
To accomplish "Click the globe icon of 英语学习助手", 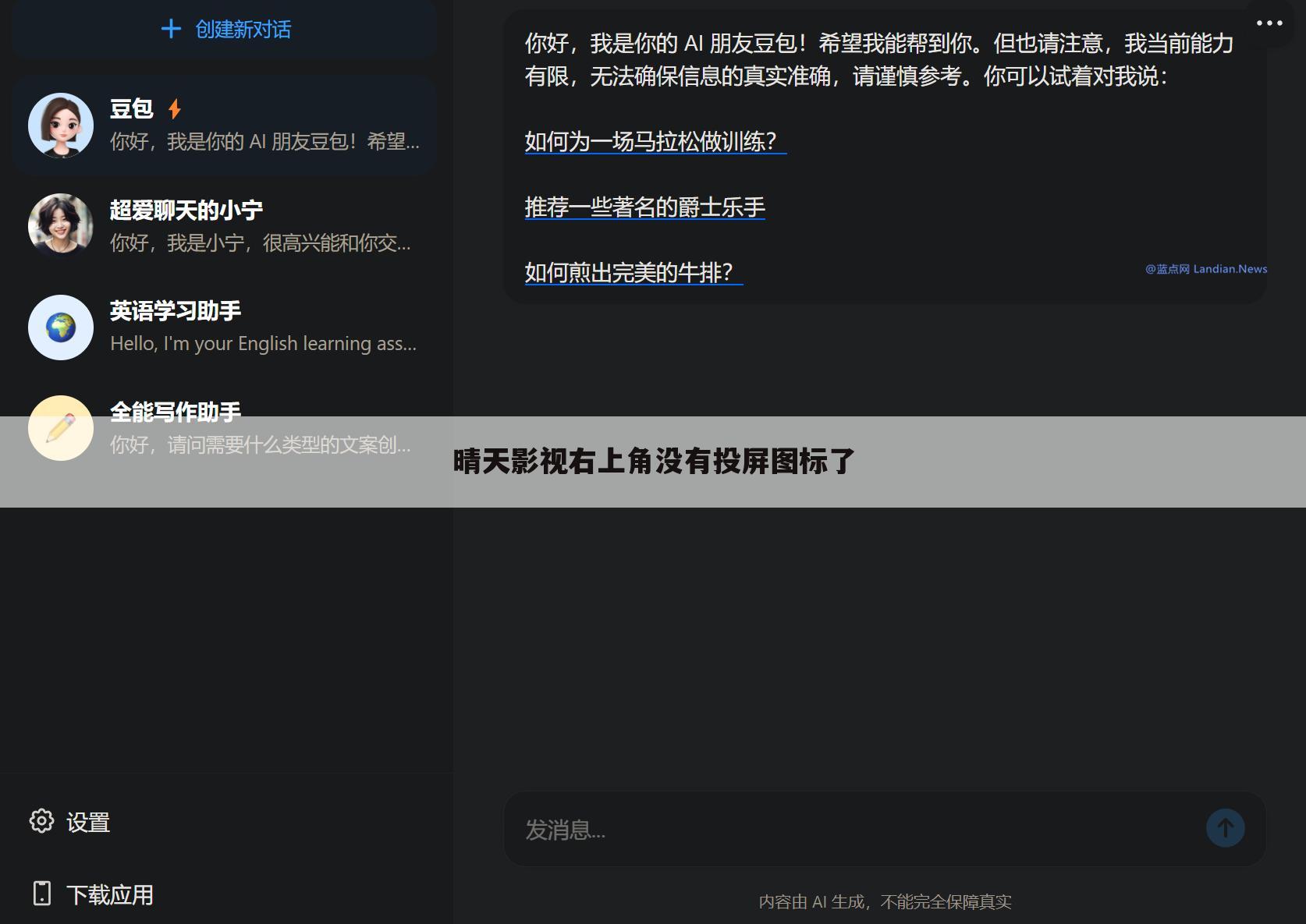I will point(61,327).
